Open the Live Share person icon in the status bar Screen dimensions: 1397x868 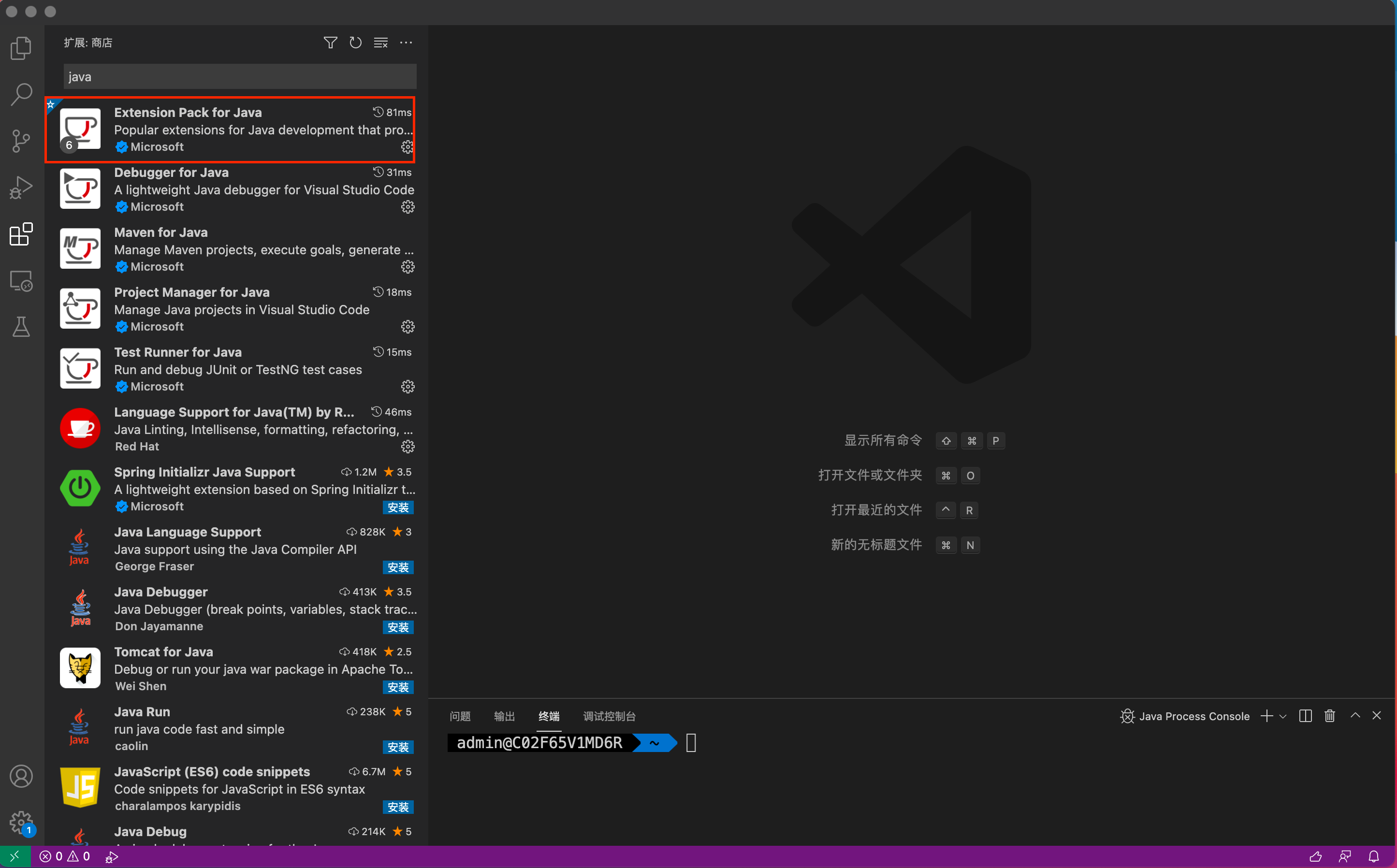point(1345,856)
